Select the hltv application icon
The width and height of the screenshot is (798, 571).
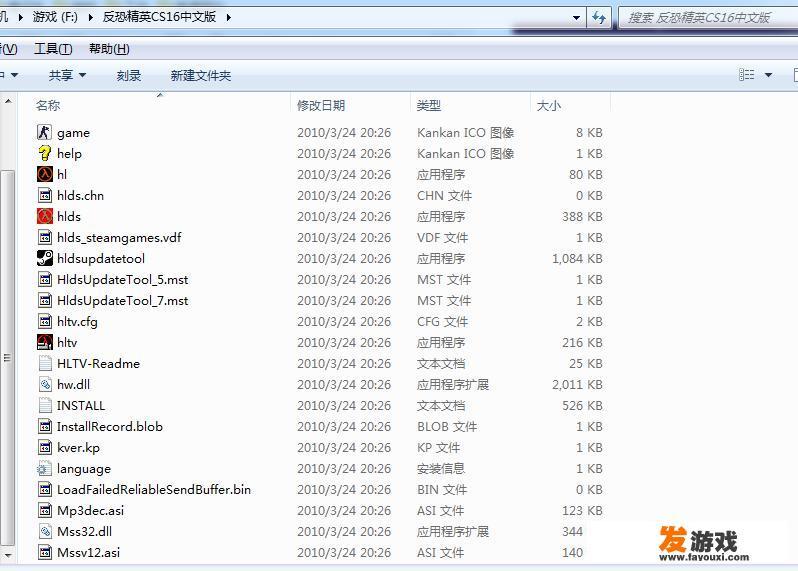44,342
